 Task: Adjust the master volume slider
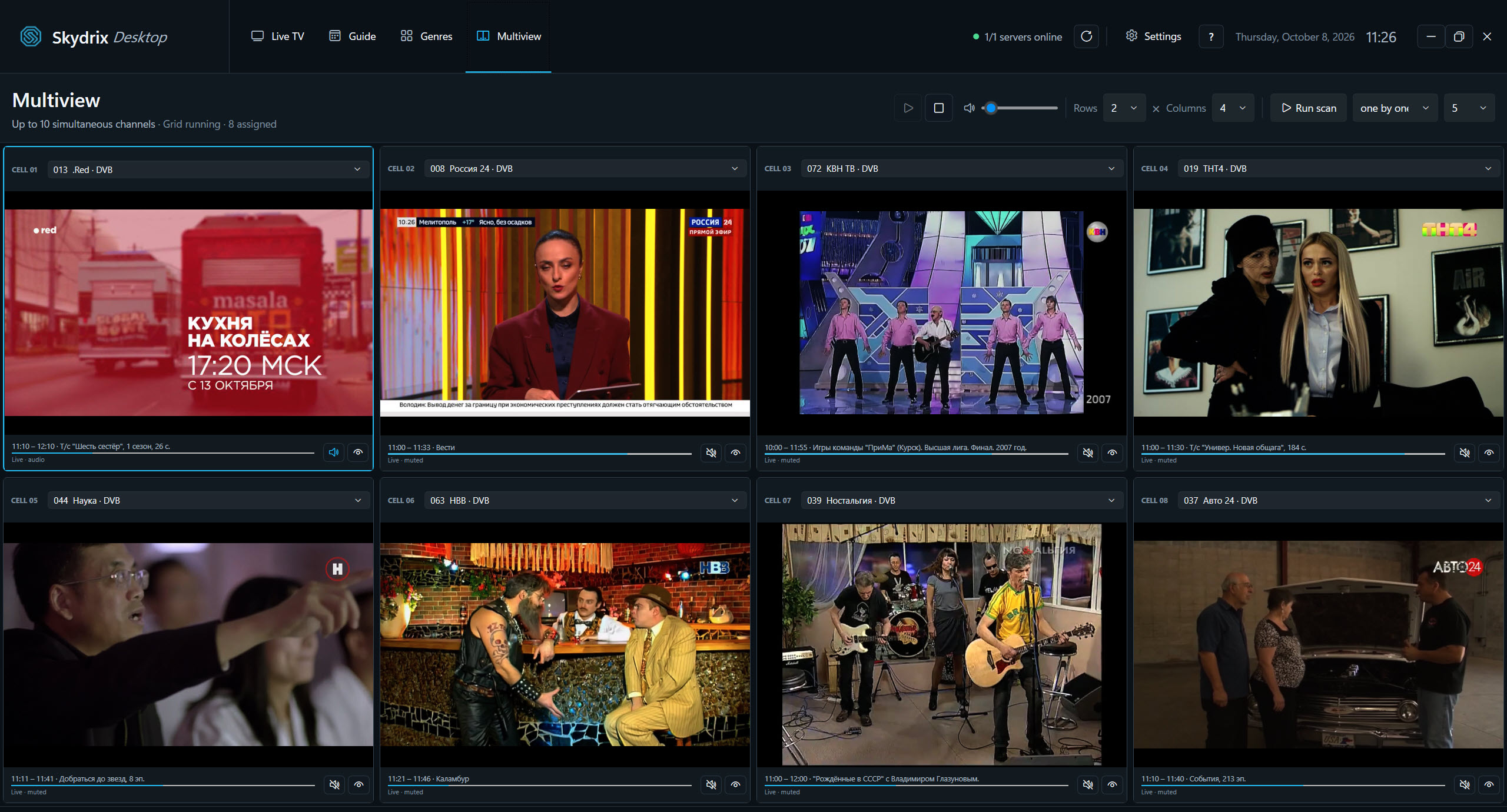point(1020,108)
